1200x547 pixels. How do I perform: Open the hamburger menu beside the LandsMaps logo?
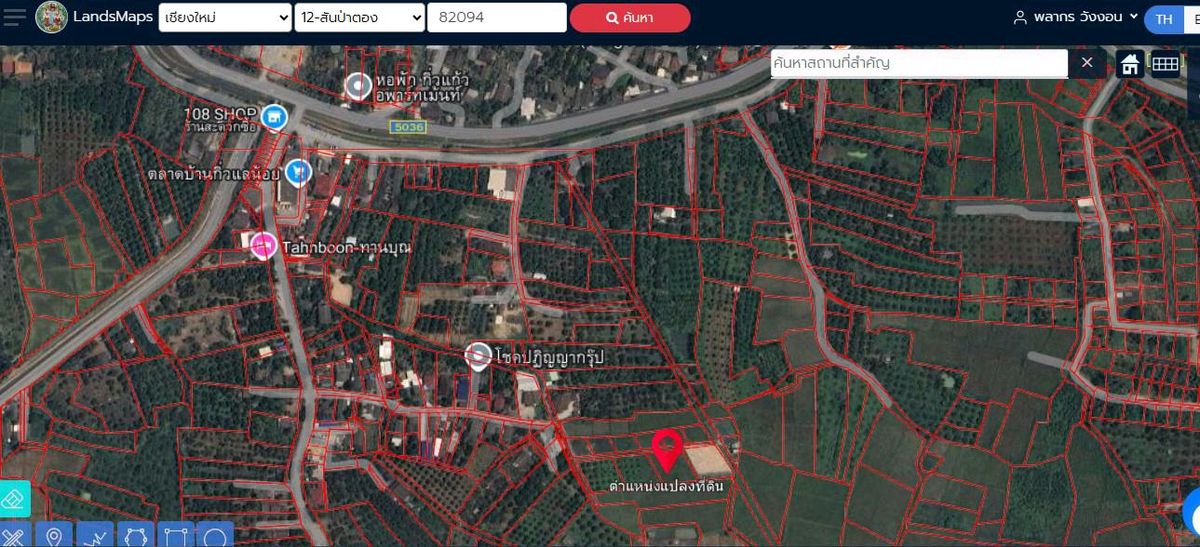tap(15, 17)
